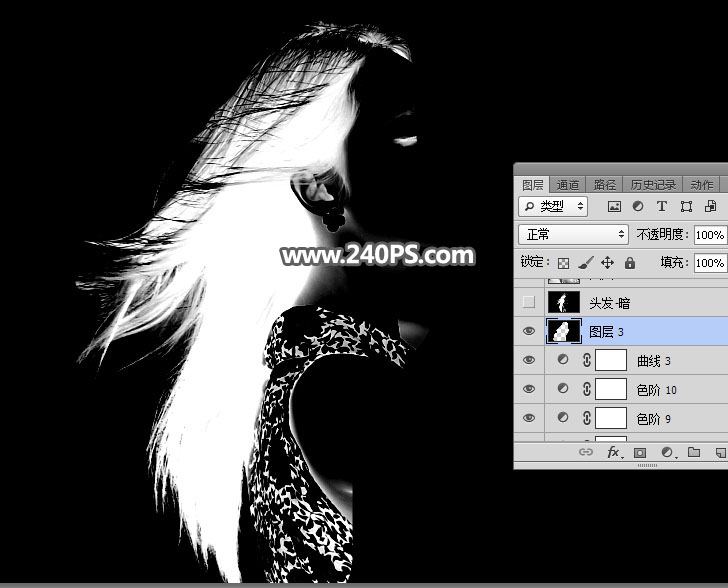Open new adjustment layer menu

pyautogui.click(x=667, y=452)
